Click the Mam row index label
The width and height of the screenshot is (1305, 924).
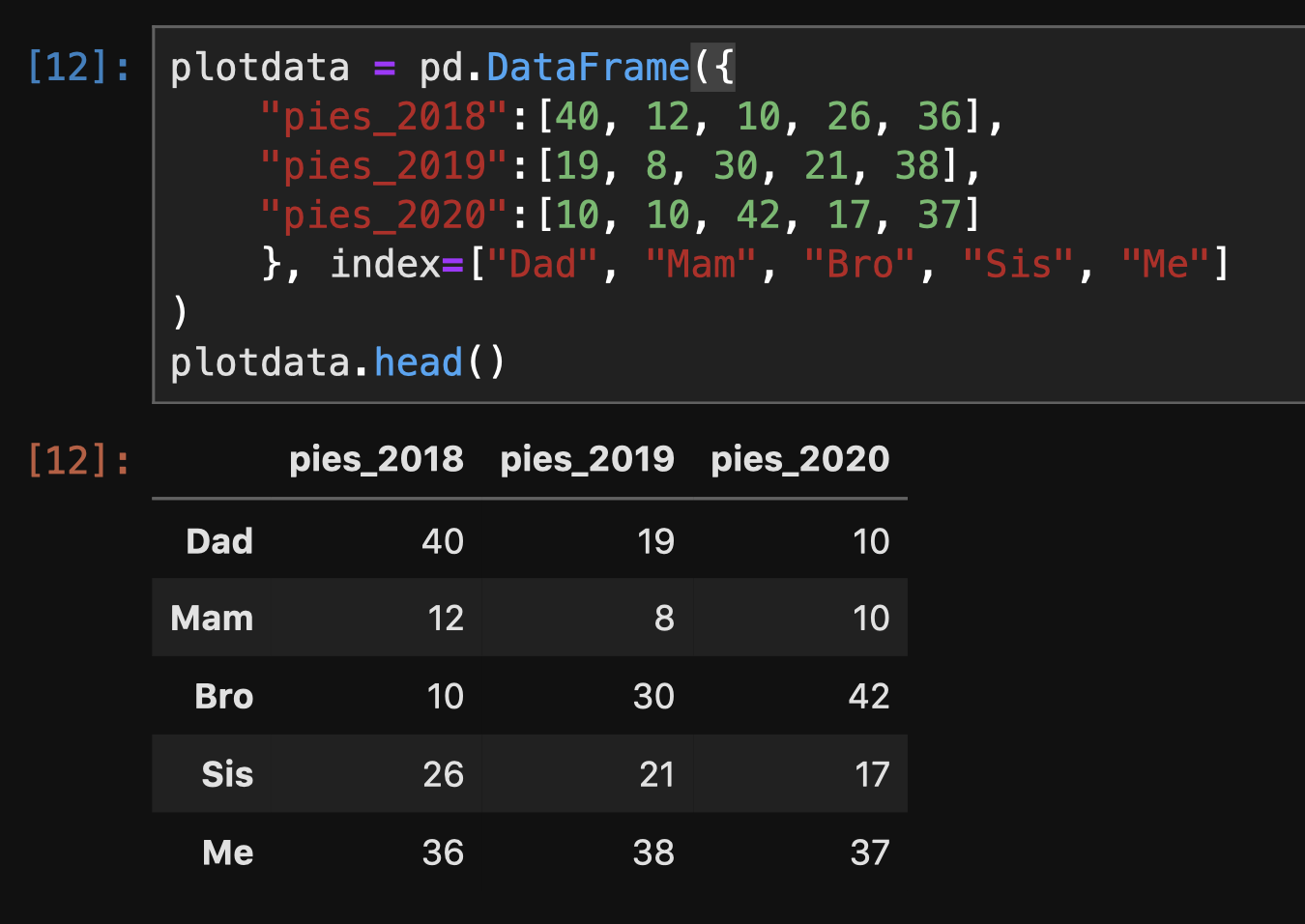pyautogui.click(x=212, y=619)
